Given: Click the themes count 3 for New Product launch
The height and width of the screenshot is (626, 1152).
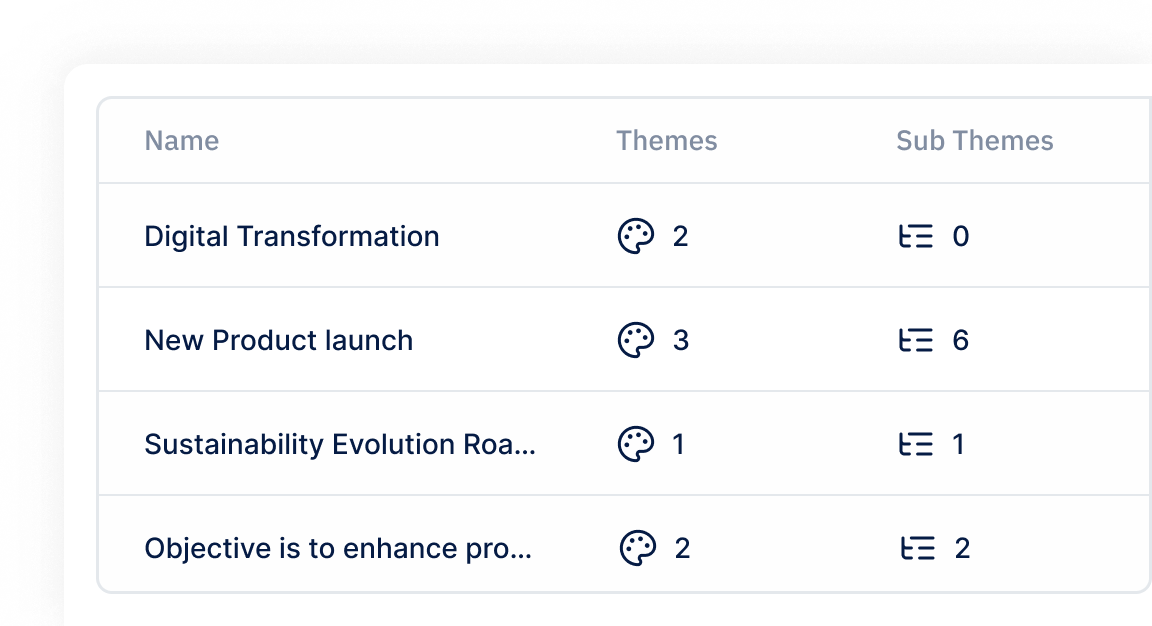Looking at the screenshot, I should click(680, 340).
